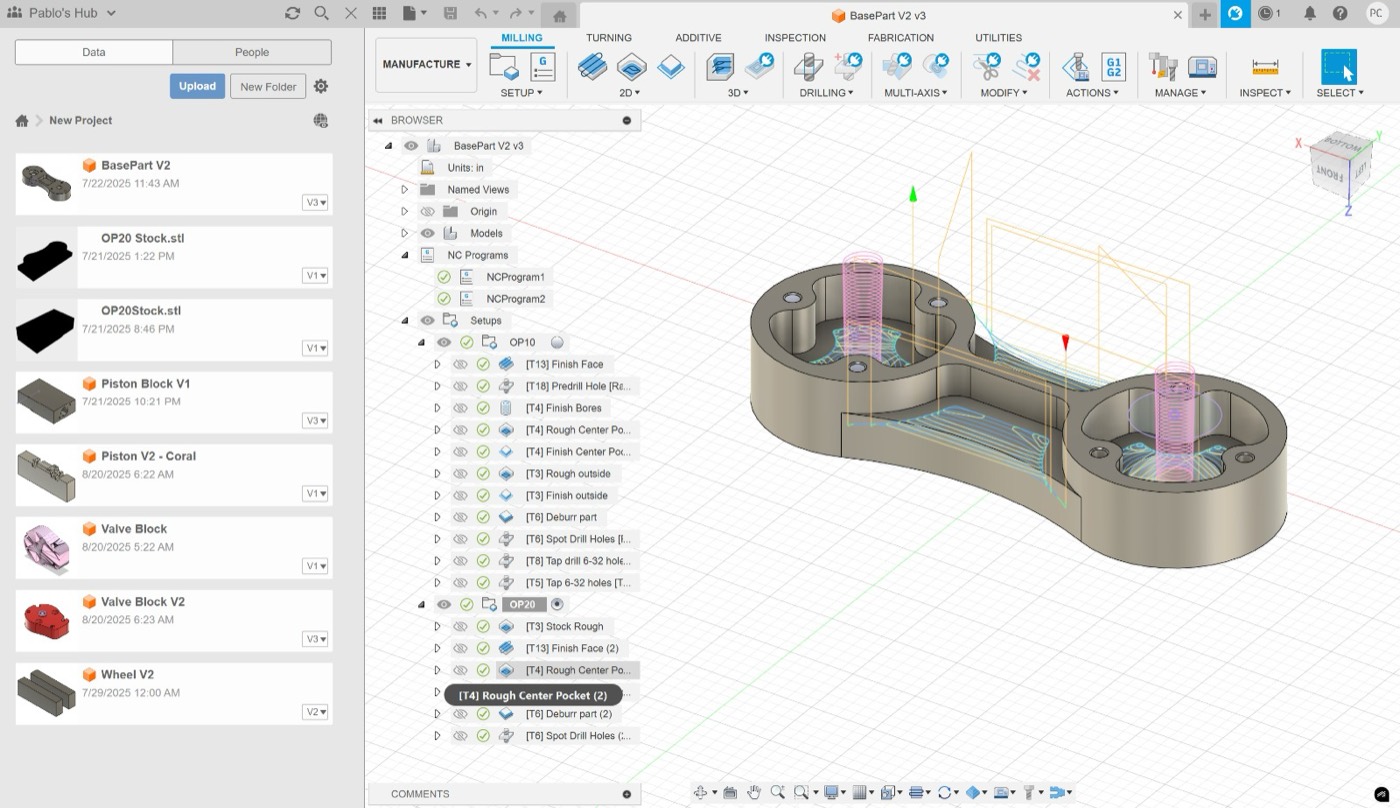
Task: Expand the [T4] Finish Bores operation
Action: (437, 408)
